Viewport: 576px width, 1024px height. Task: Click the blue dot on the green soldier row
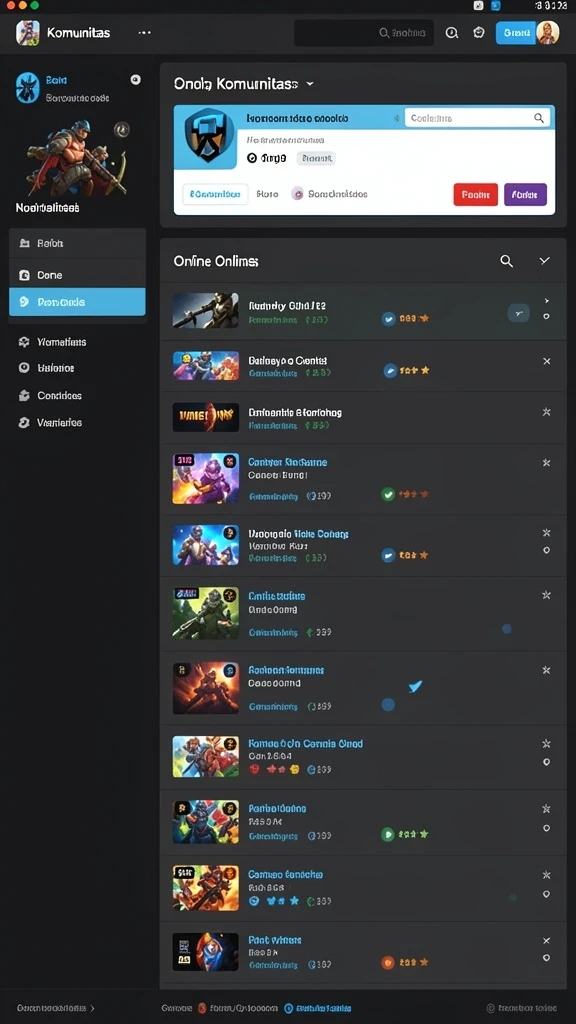(506, 629)
